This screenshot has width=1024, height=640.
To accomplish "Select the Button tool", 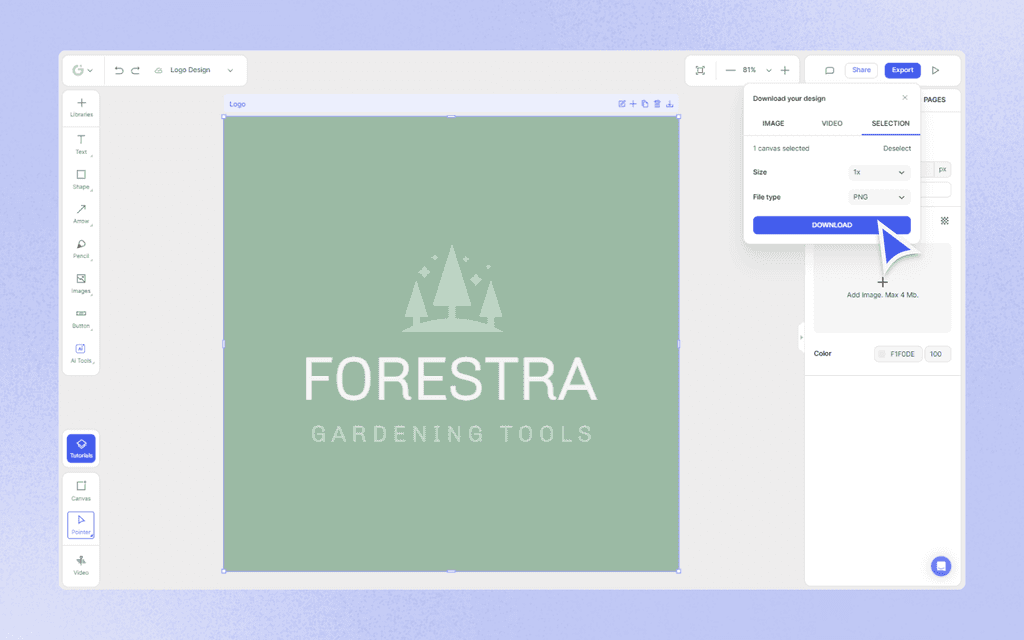I will 81,318.
